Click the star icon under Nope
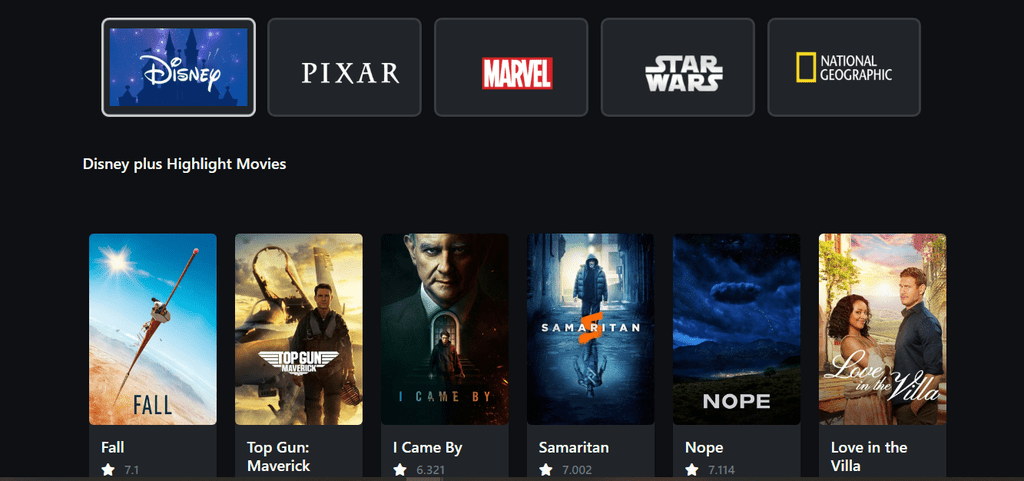 692,469
